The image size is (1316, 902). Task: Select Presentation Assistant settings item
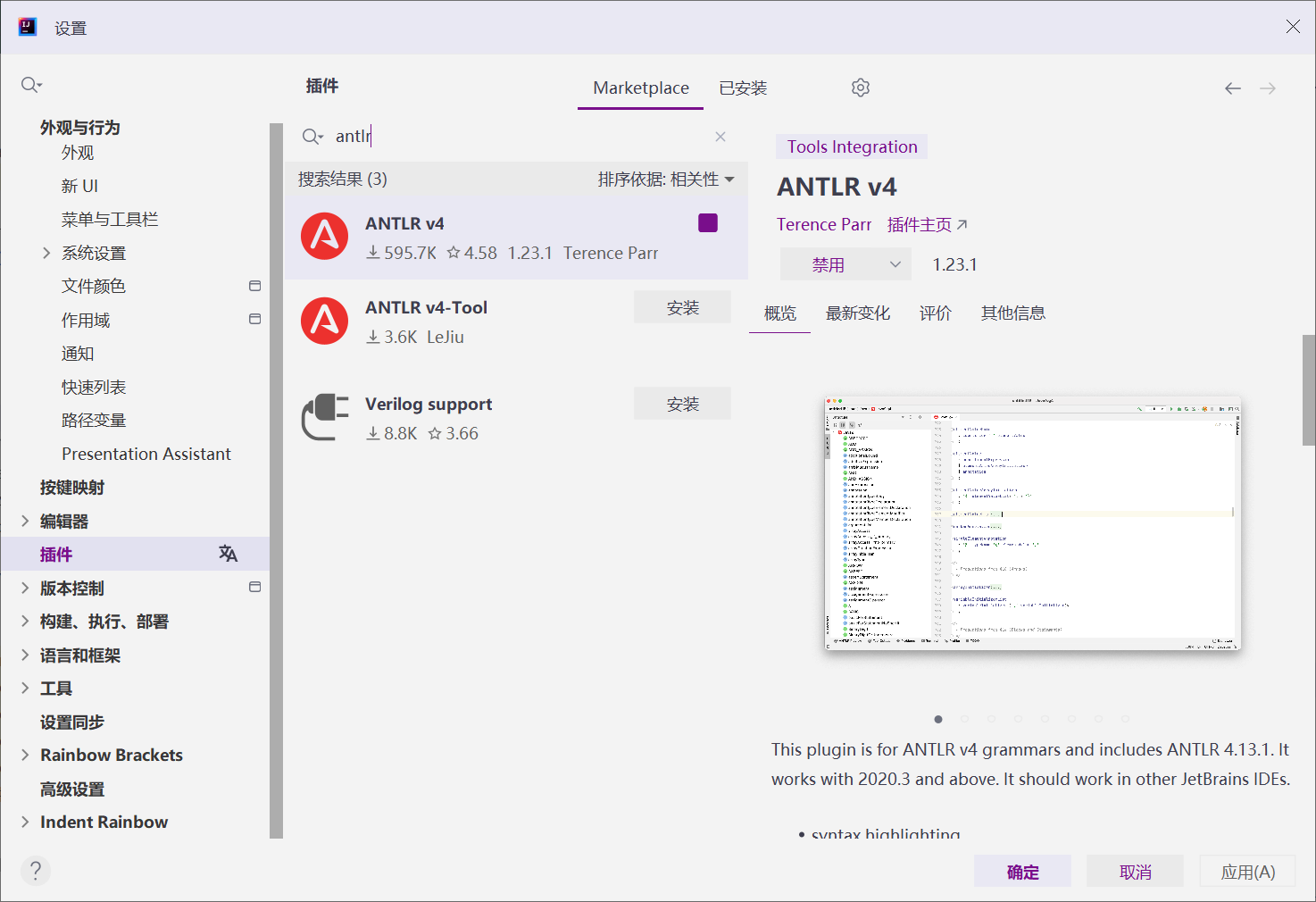click(x=146, y=454)
